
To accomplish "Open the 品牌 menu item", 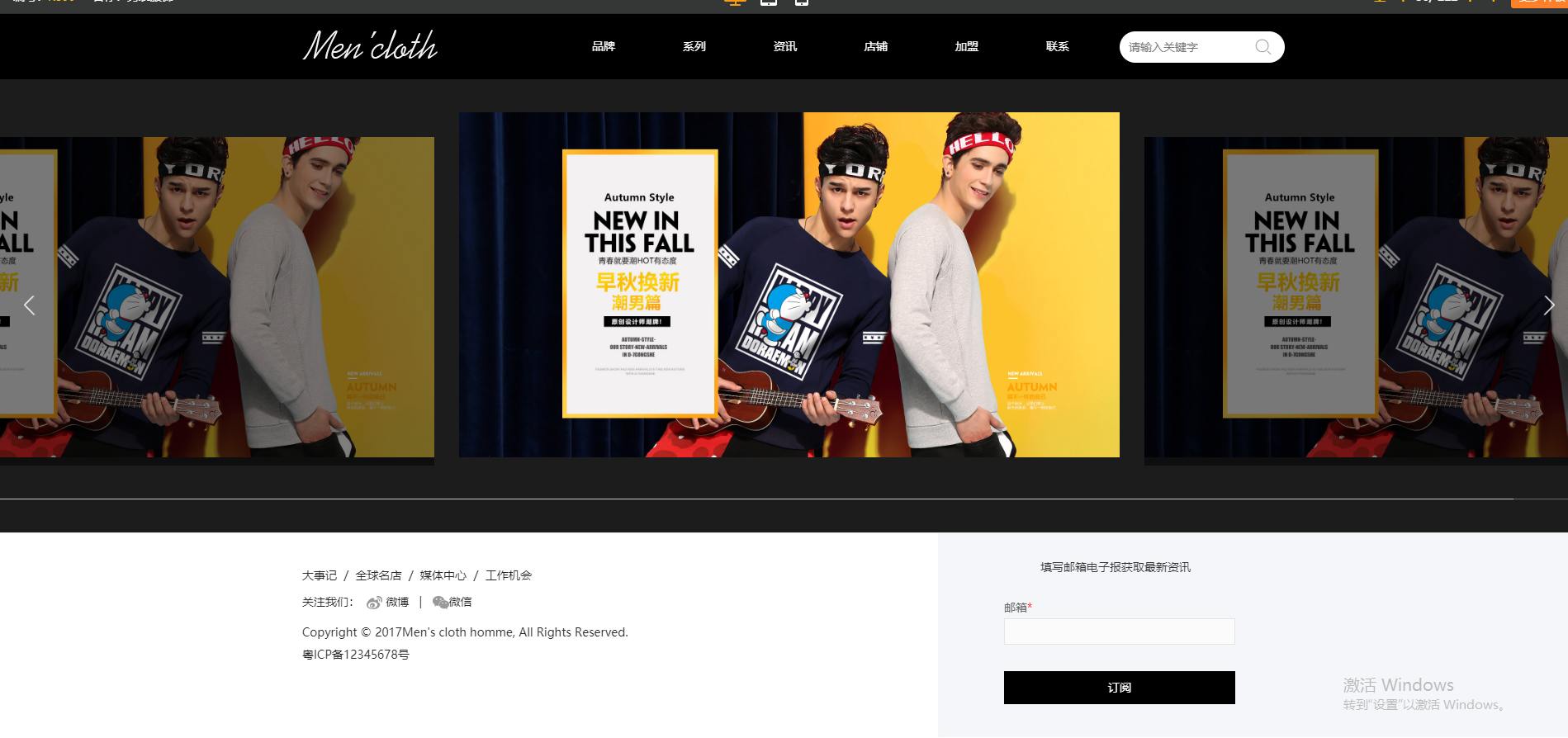I will [x=604, y=46].
